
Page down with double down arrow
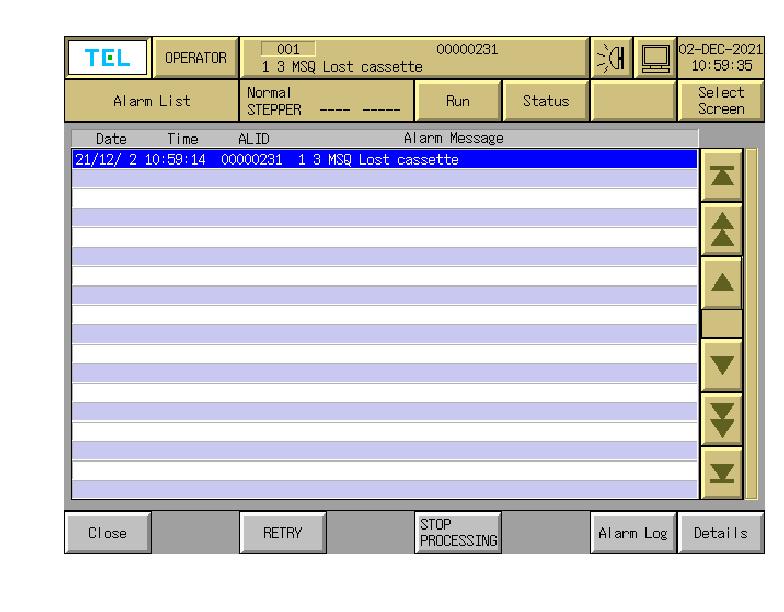[x=721, y=415]
